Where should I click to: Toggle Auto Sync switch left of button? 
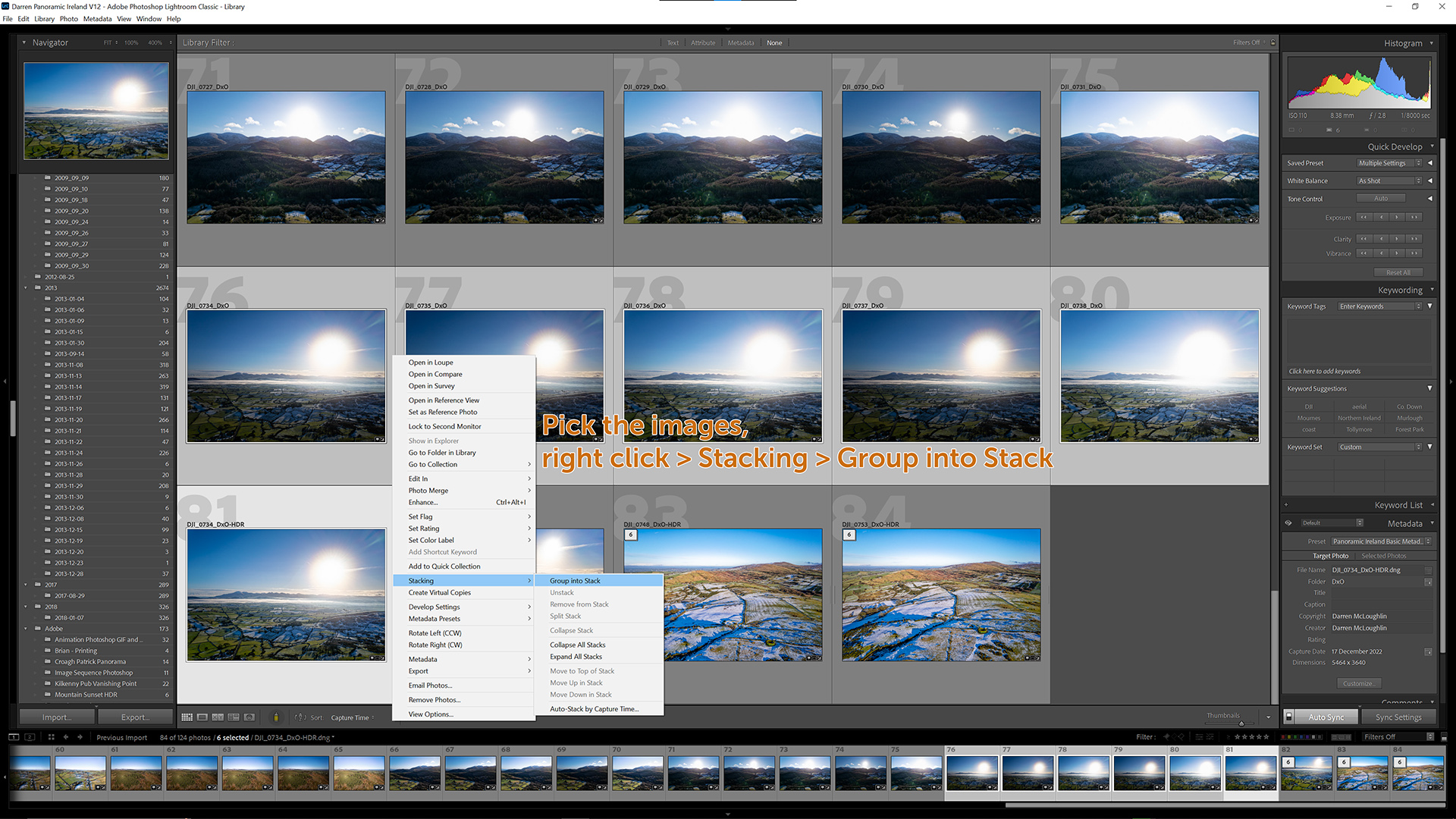point(1288,717)
